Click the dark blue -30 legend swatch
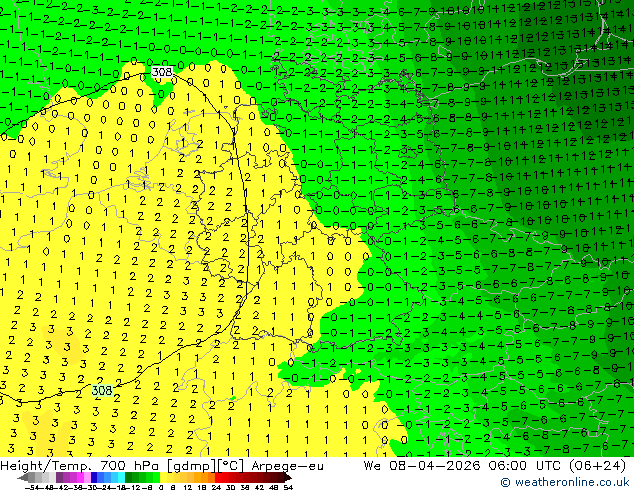This screenshot has height=490, width=634. click(94, 477)
